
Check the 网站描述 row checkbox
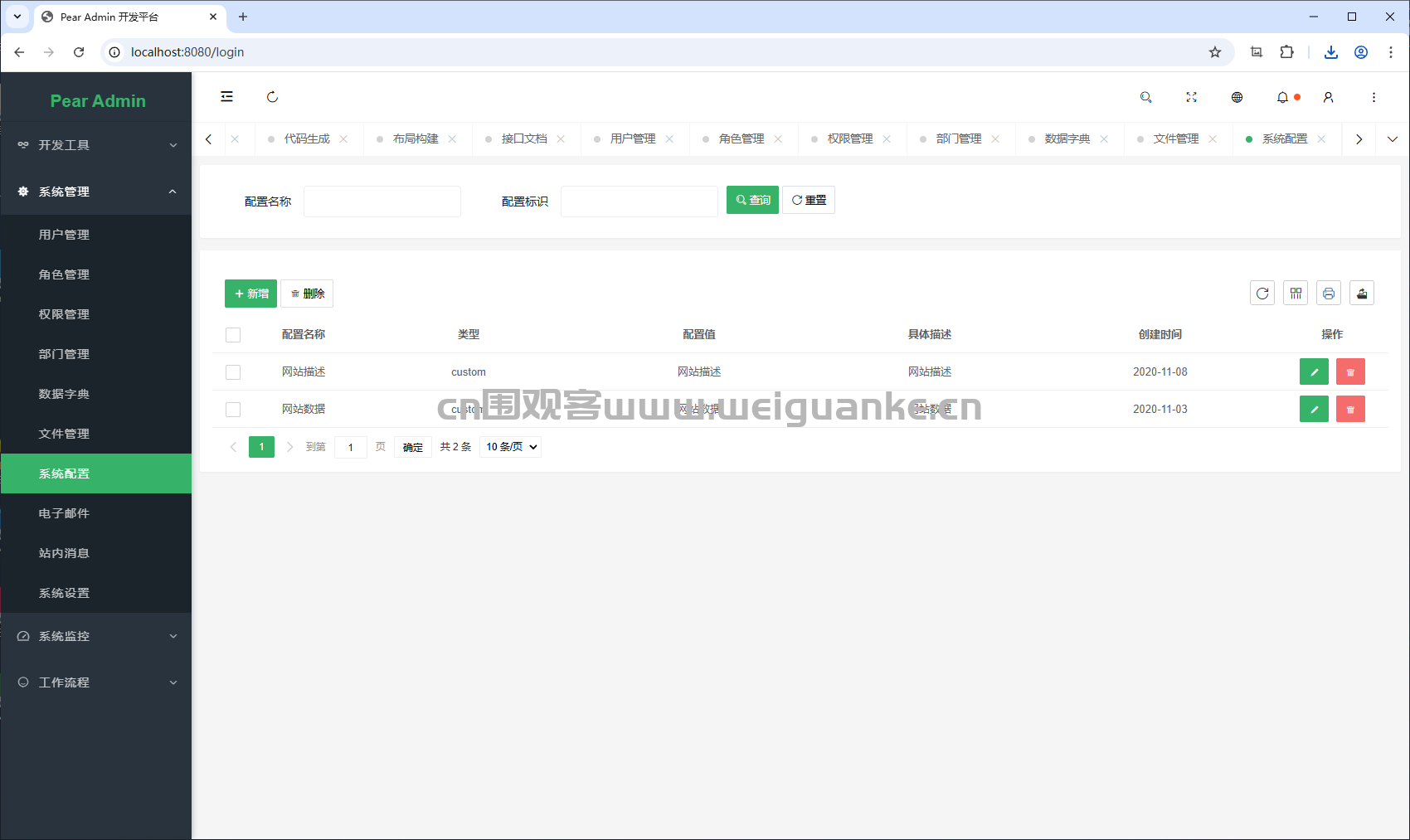pyautogui.click(x=233, y=372)
